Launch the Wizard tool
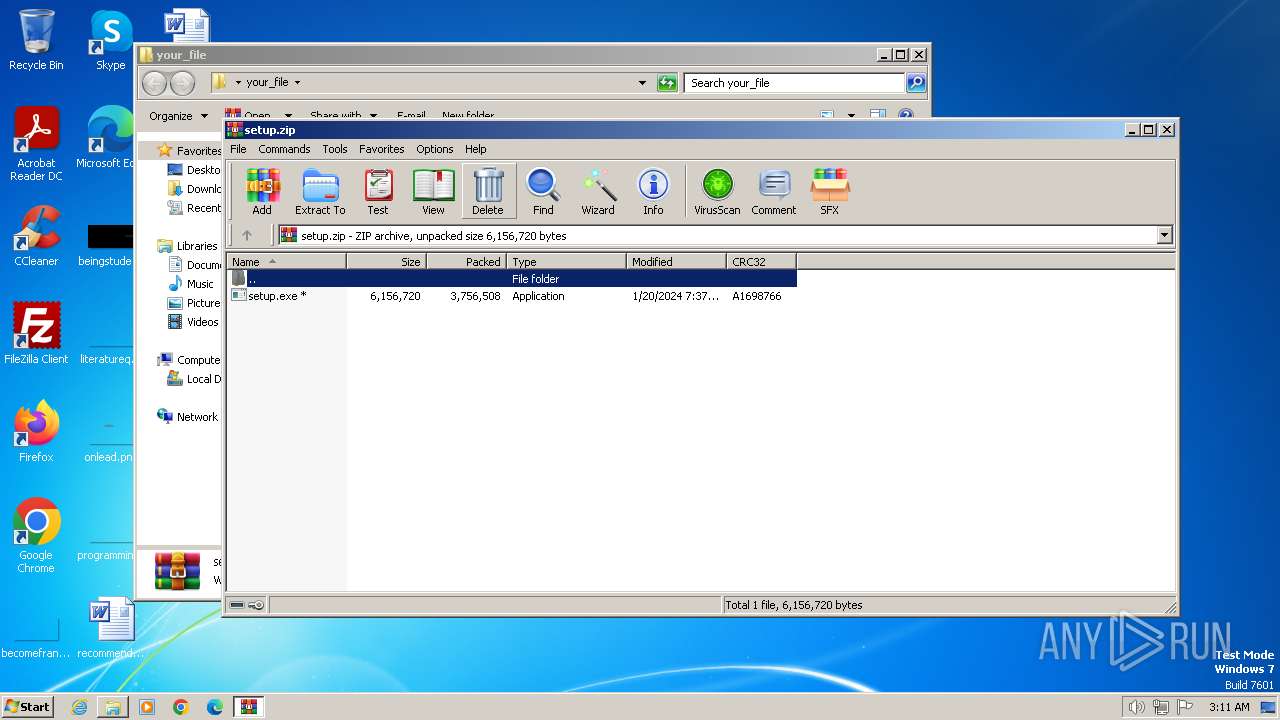Image resolution: width=1280 pixels, height=720 pixels. tap(598, 191)
